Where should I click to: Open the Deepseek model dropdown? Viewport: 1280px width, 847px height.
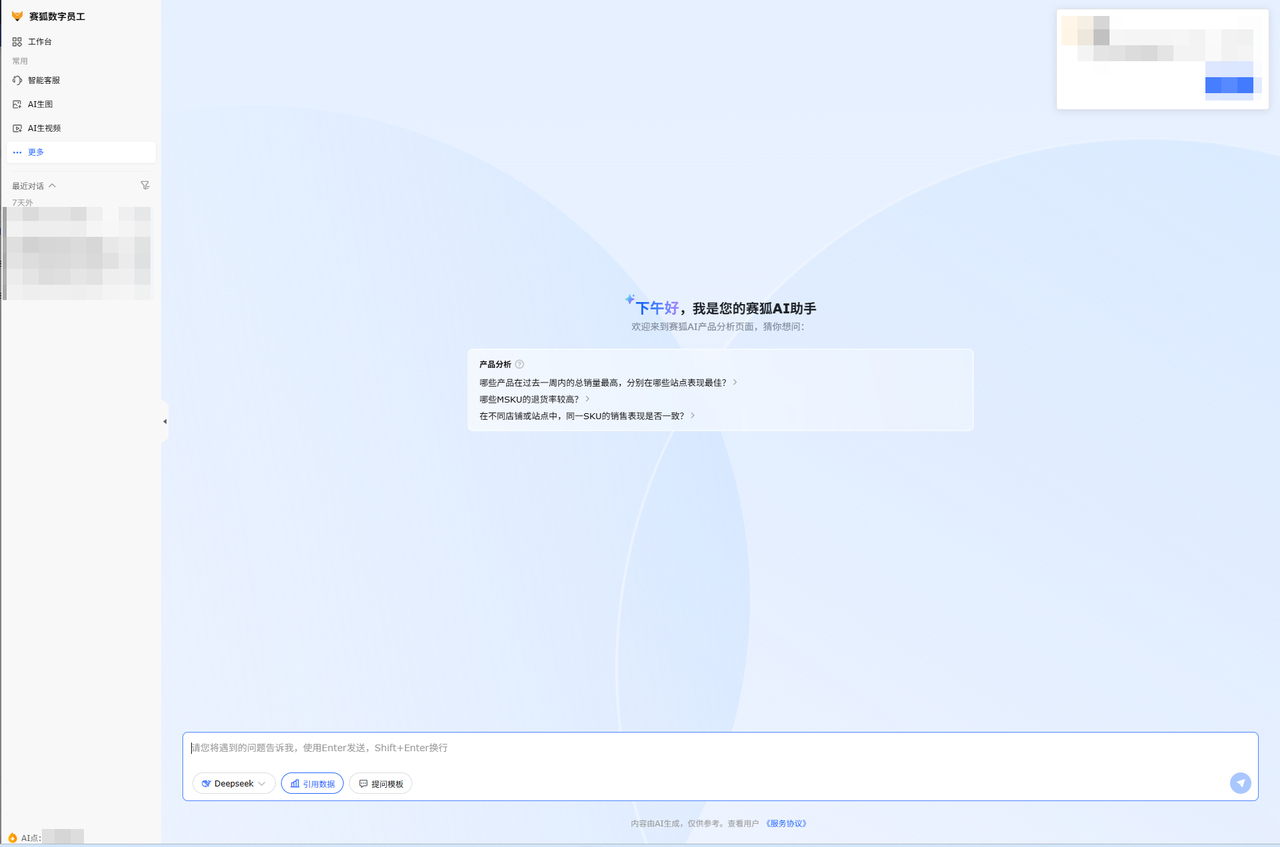234,783
